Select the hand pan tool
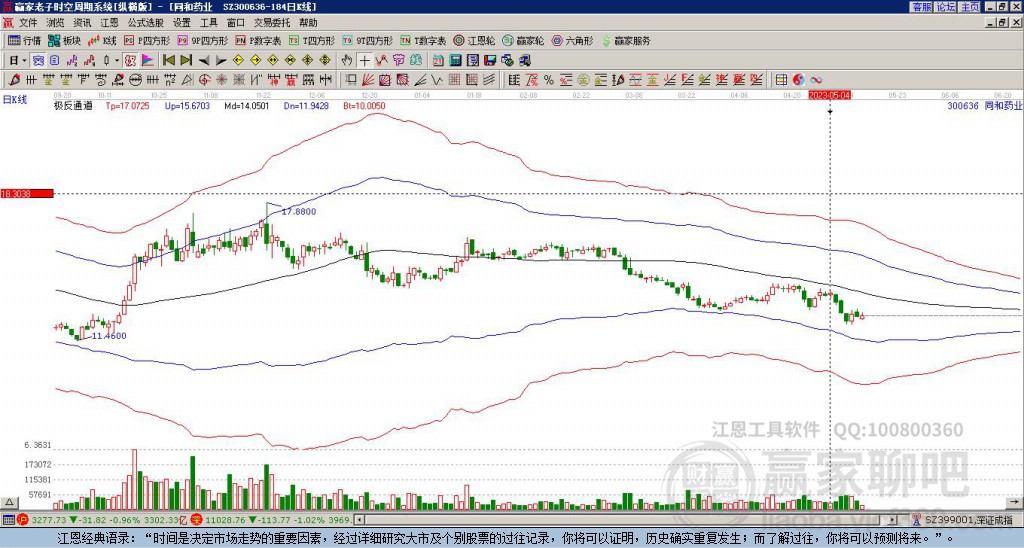The height and width of the screenshot is (548, 1024). click(347, 60)
